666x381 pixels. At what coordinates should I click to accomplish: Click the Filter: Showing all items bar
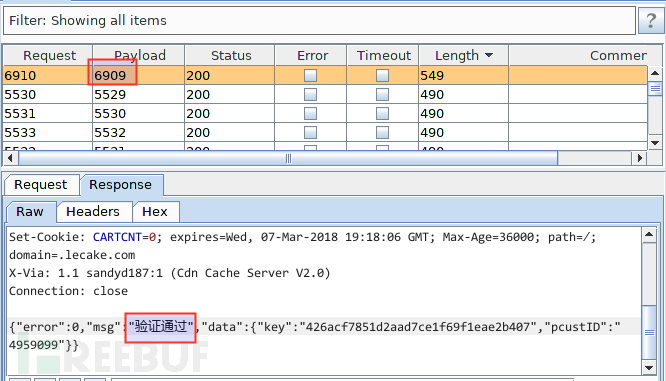319,20
